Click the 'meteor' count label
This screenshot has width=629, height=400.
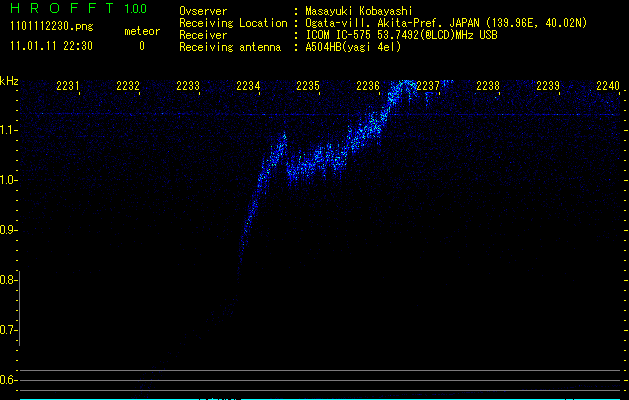pos(142,31)
